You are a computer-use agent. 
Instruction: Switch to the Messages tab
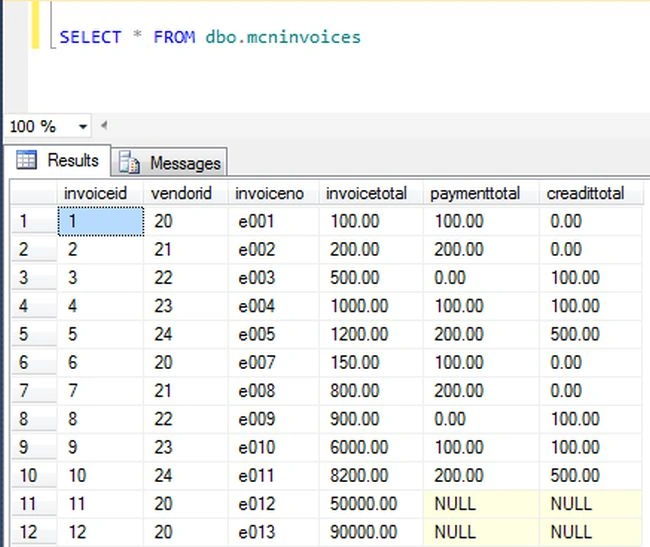click(x=169, y=162)
